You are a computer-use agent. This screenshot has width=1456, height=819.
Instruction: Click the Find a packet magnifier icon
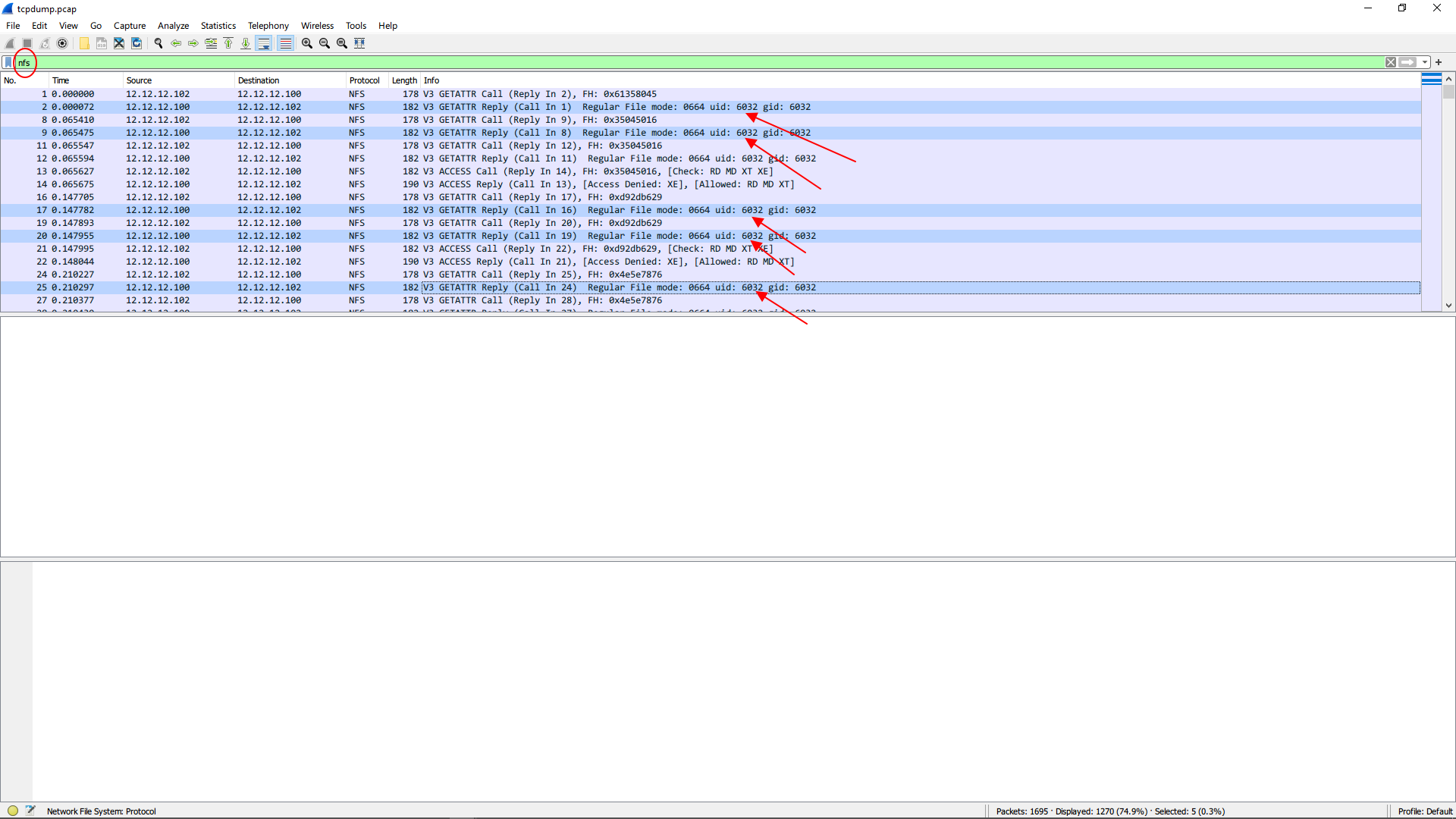158,43
